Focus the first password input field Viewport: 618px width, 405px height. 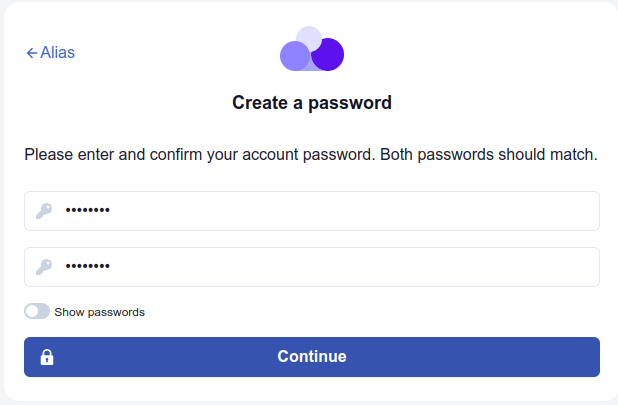330,211
